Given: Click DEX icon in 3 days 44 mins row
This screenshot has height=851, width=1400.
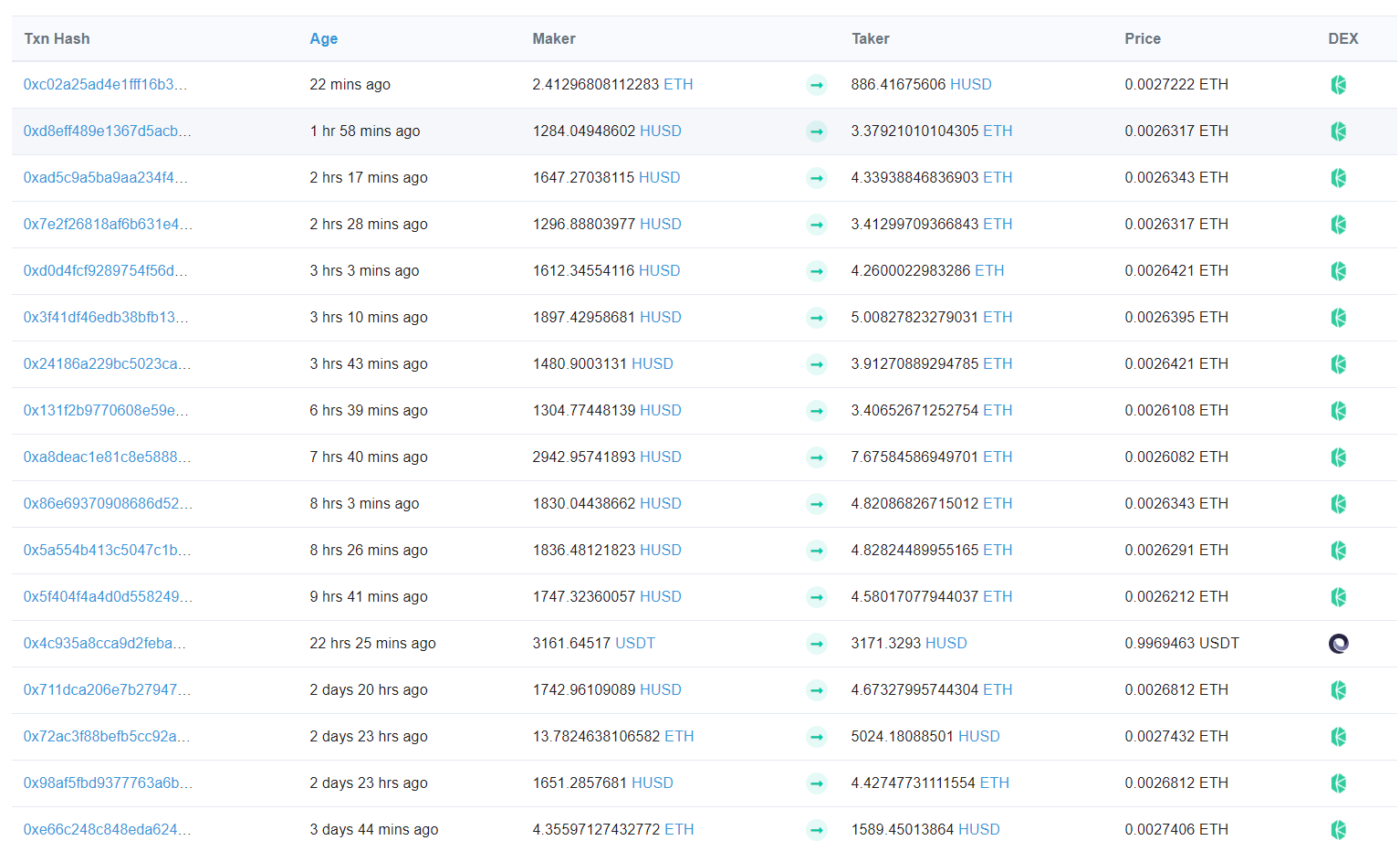Looking at the screenshot, I should (1338, 830).
